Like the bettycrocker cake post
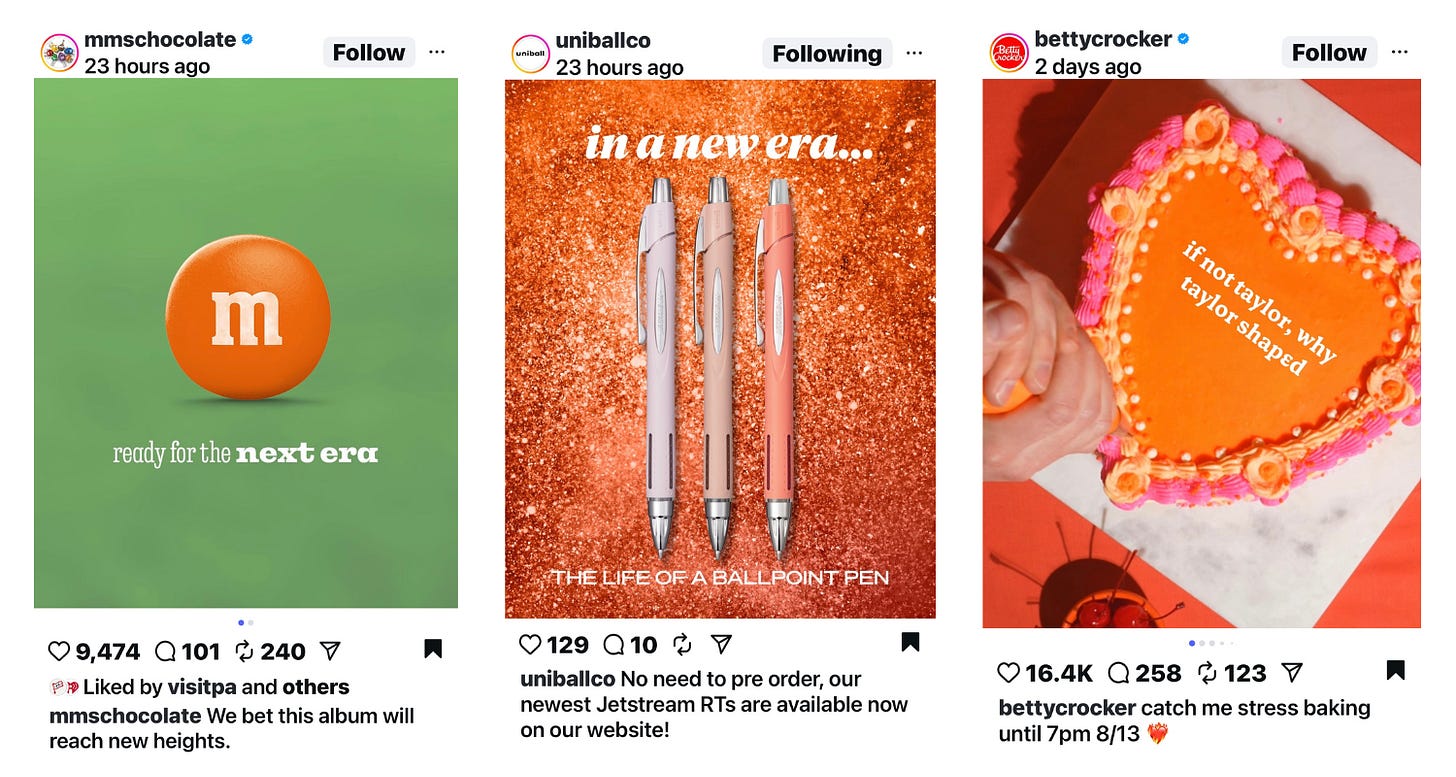The image size is (1456, 777). coord(1009,673)
